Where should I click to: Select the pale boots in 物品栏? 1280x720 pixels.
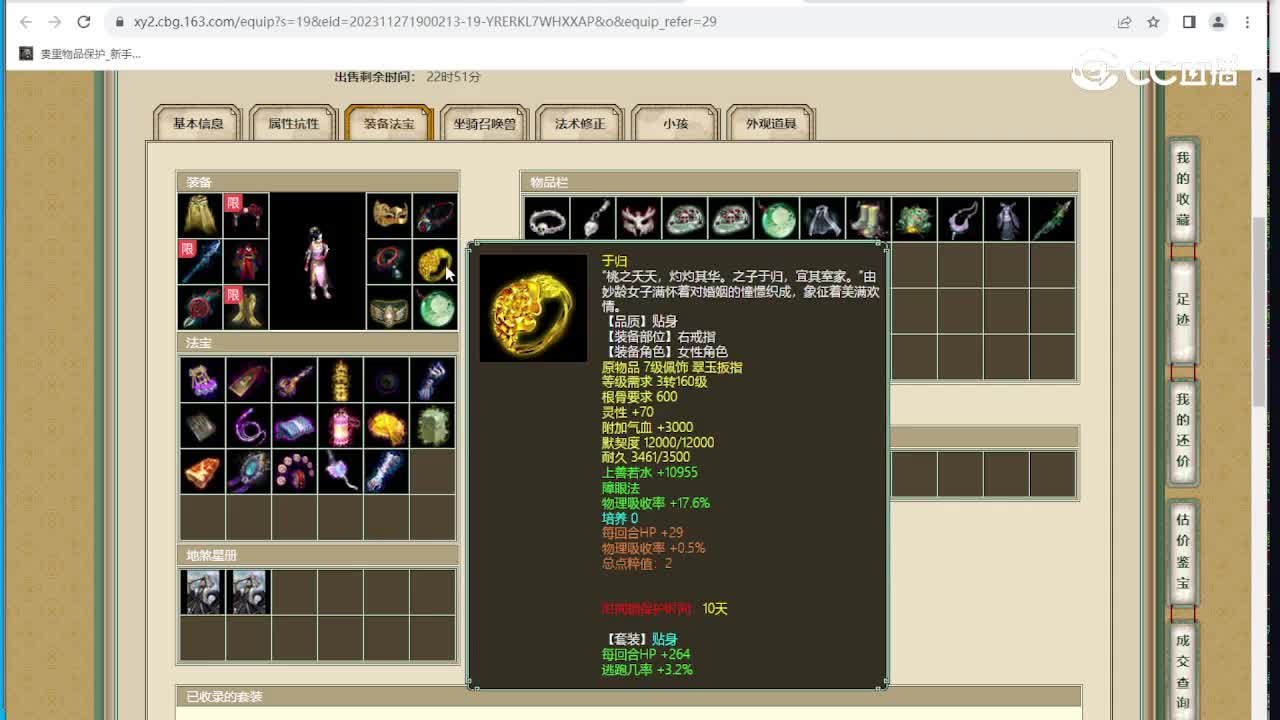click(869, 219)
